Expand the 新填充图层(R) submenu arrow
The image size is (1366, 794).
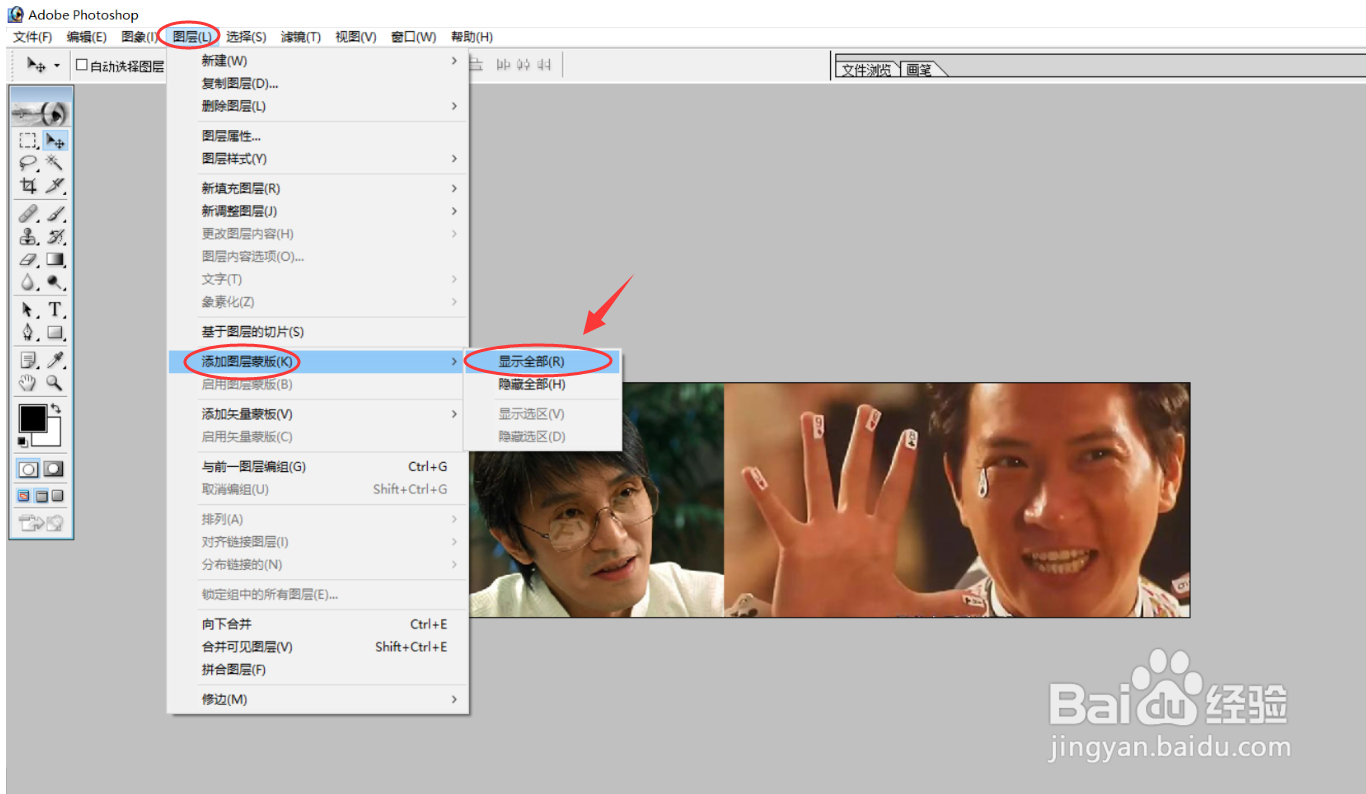pyautogui.click(x=454, y=188)
